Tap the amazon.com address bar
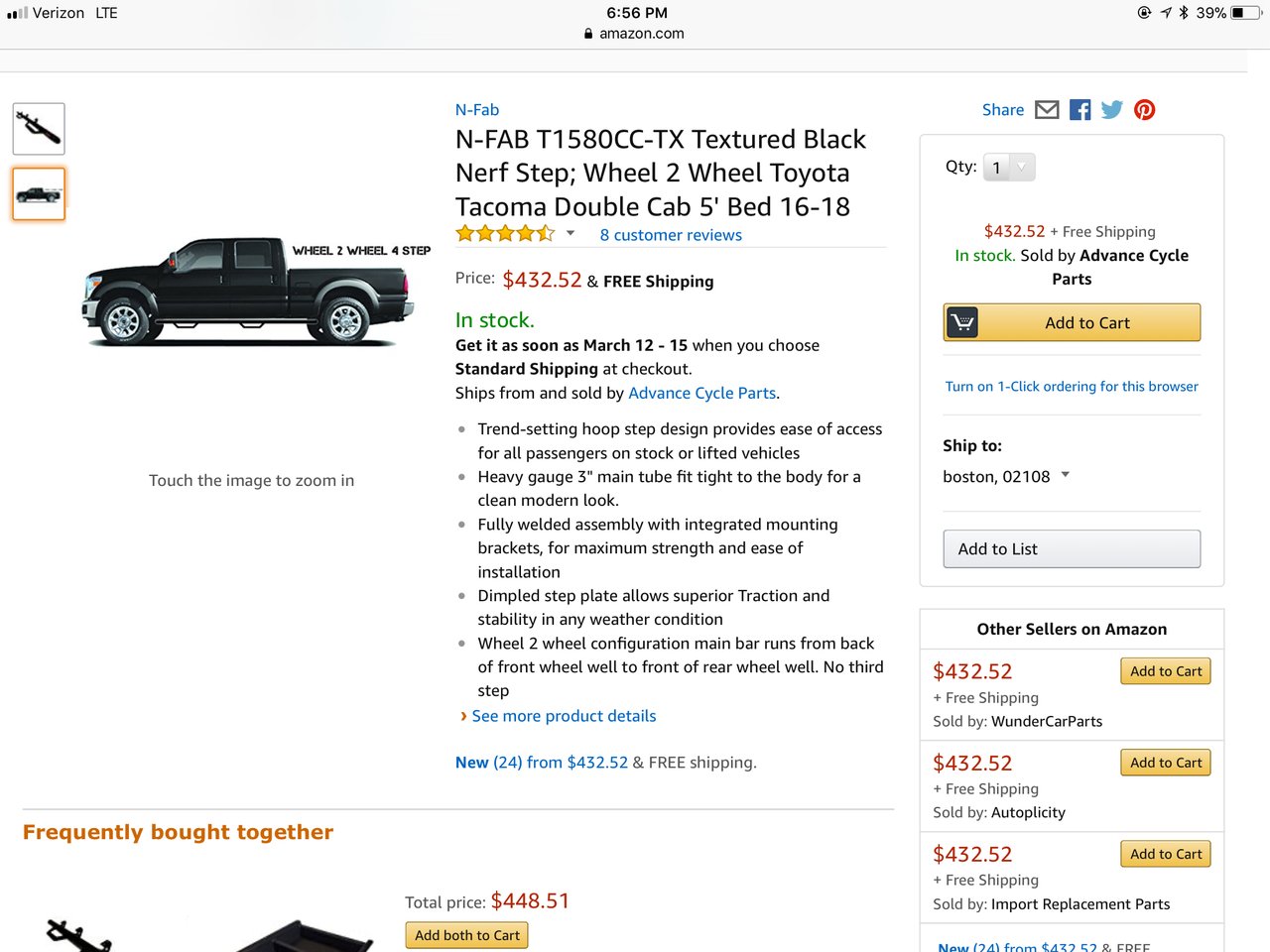This screenshot has height=952, width=1270. (x=635, y=34)
